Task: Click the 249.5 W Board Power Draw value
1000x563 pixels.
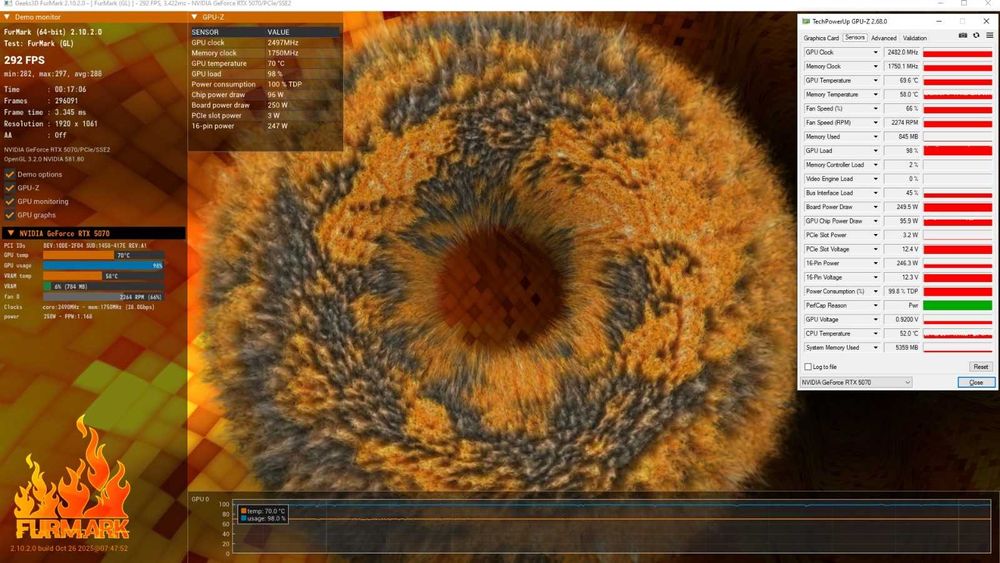Action: [902, 207]
